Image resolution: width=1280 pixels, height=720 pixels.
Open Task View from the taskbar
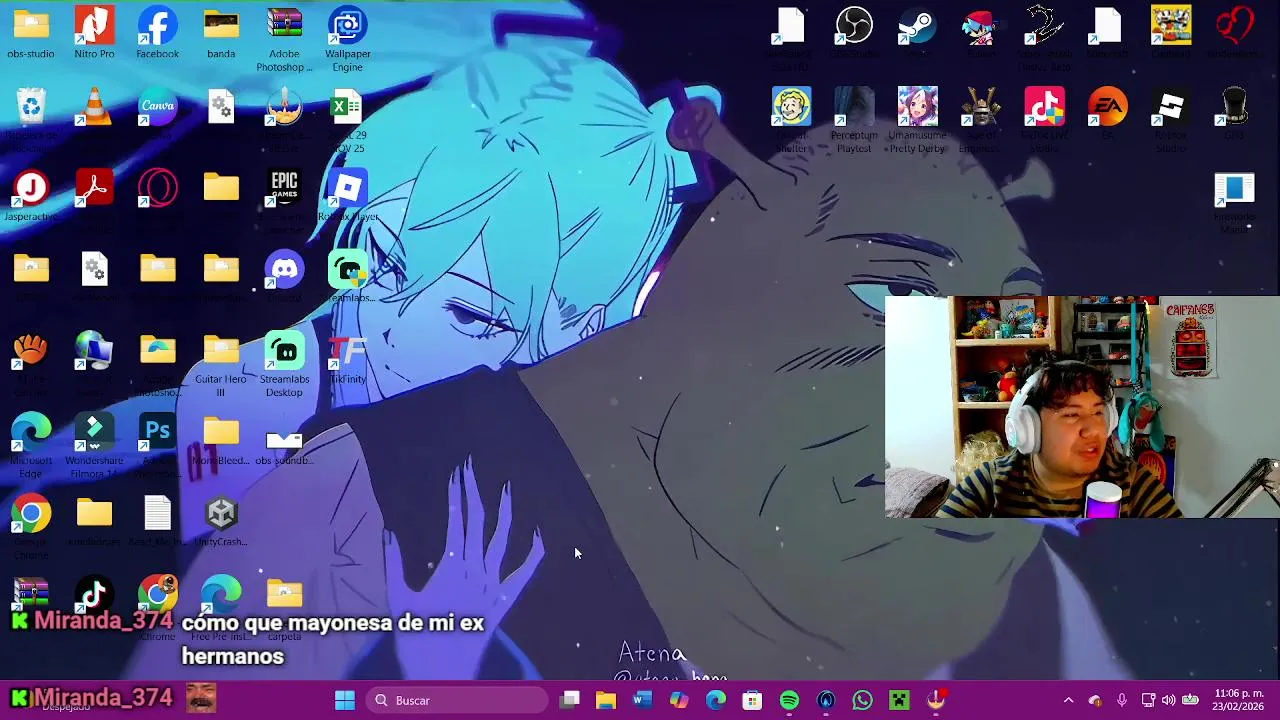(x=570, y=700)
